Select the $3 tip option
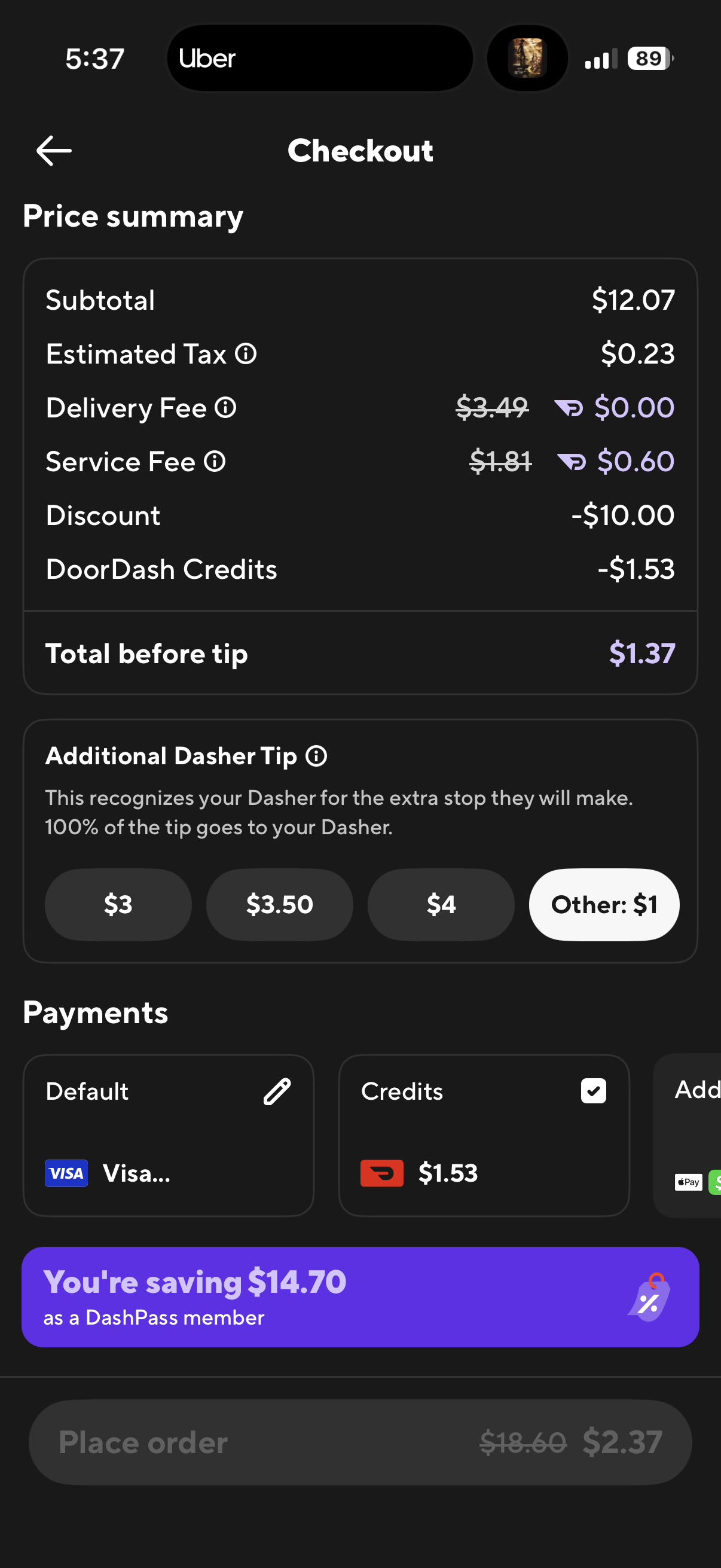Image resolution: width=721 pixels, height=1568 pixels. pos(118,905)
